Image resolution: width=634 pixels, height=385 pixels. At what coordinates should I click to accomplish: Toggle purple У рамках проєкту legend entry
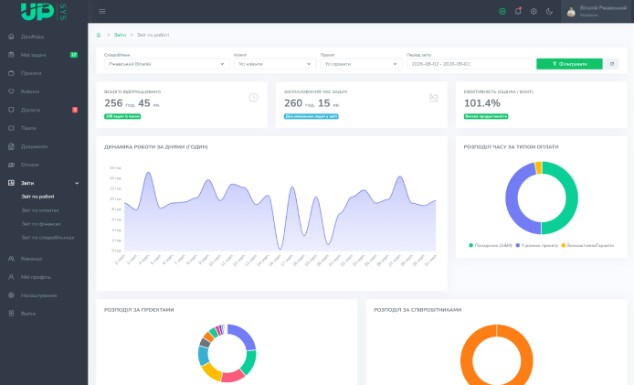[537, 245]
